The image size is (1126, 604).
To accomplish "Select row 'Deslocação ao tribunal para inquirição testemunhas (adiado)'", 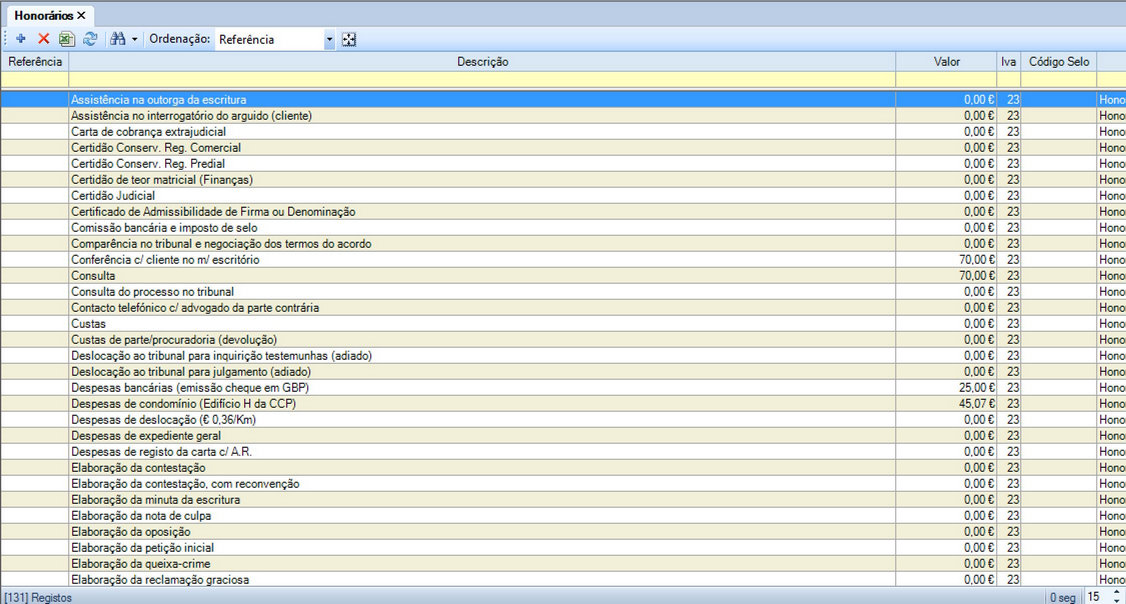I will [563, 356].
